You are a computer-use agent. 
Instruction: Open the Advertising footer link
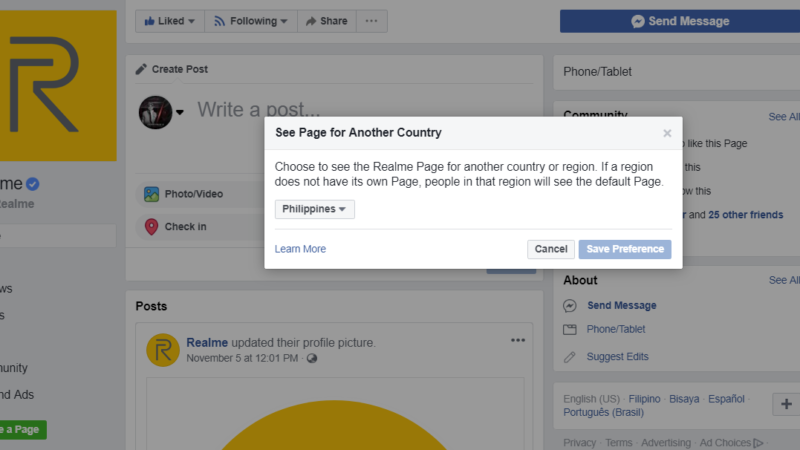pyautogui.click(x=666, y=443)
